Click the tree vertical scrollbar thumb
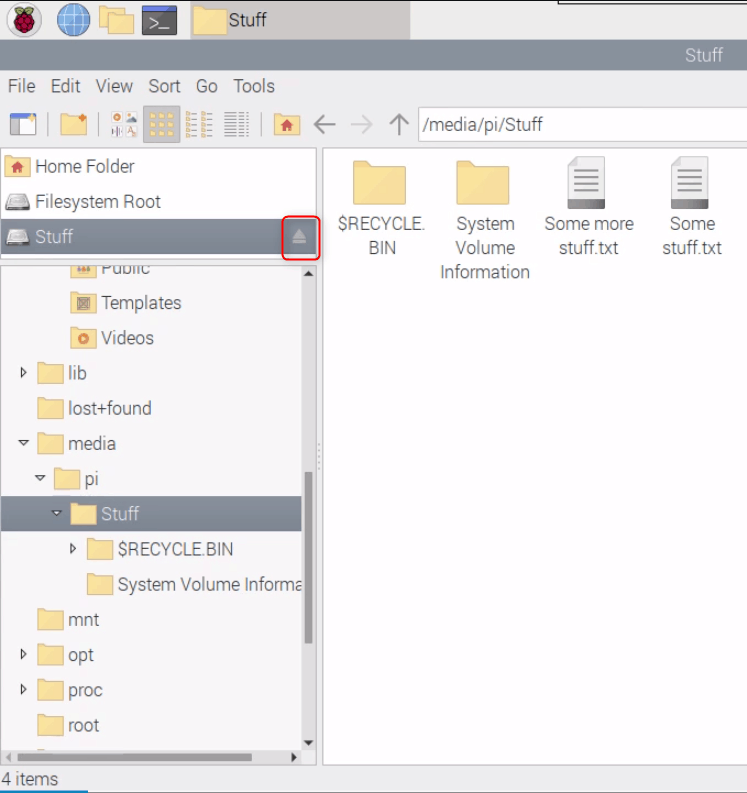Screen dimensions: 747x793 309,557
